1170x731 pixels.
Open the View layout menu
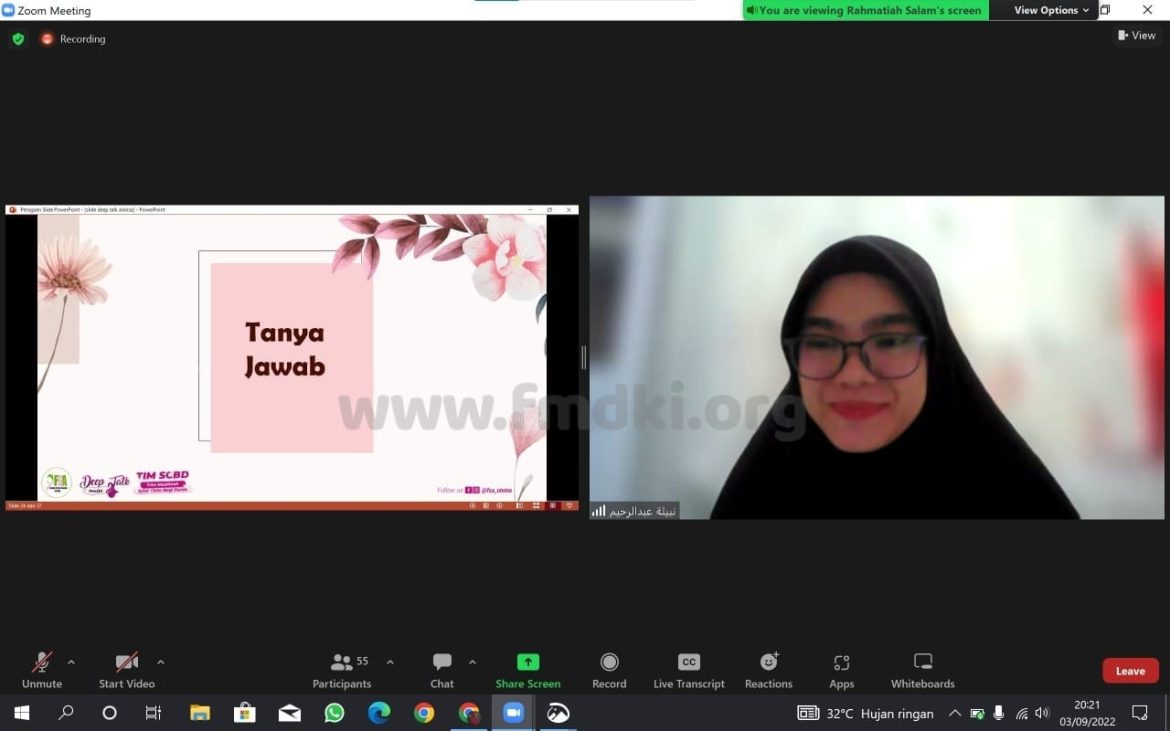(x=1137, y=36)
